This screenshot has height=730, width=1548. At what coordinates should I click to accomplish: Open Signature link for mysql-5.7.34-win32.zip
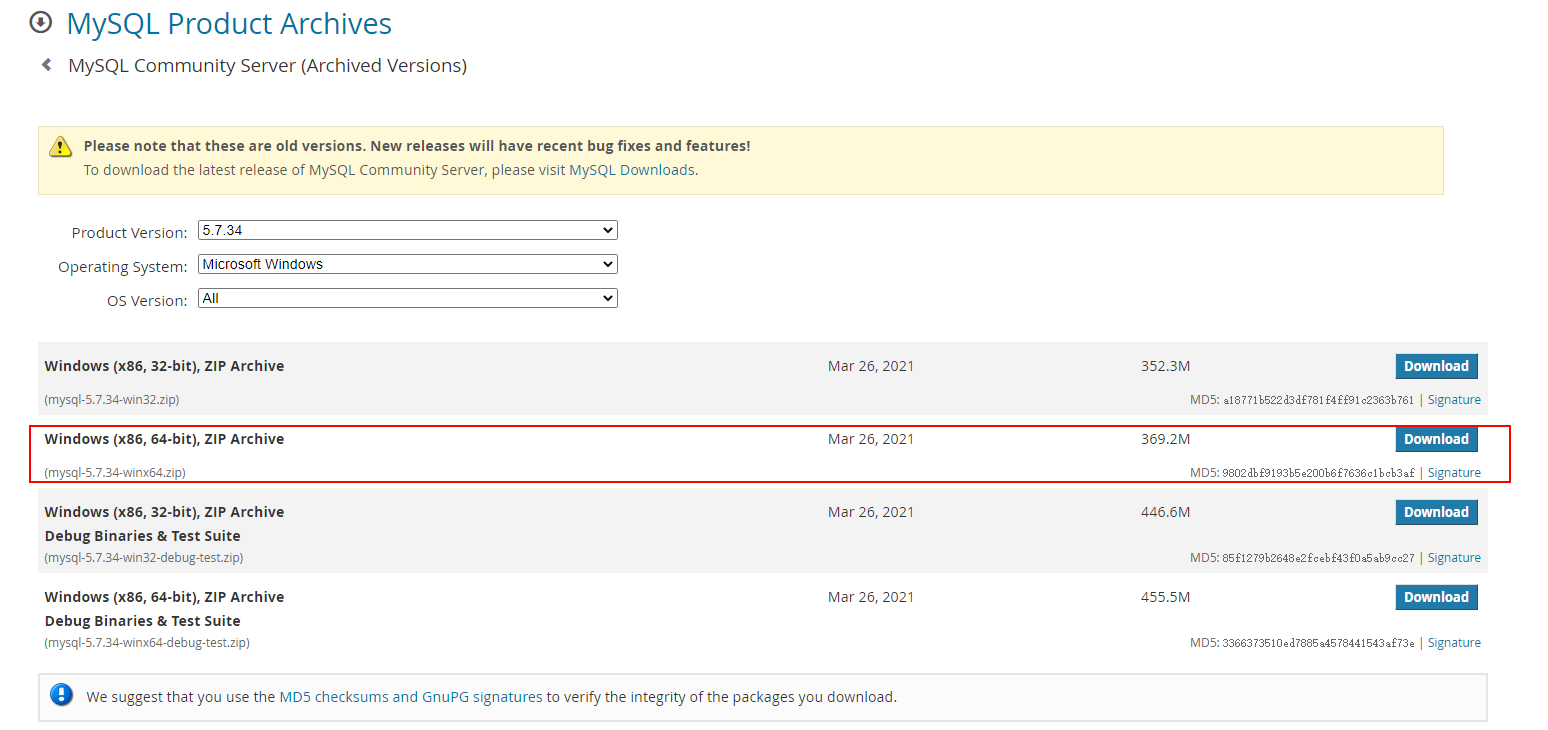1454,399
